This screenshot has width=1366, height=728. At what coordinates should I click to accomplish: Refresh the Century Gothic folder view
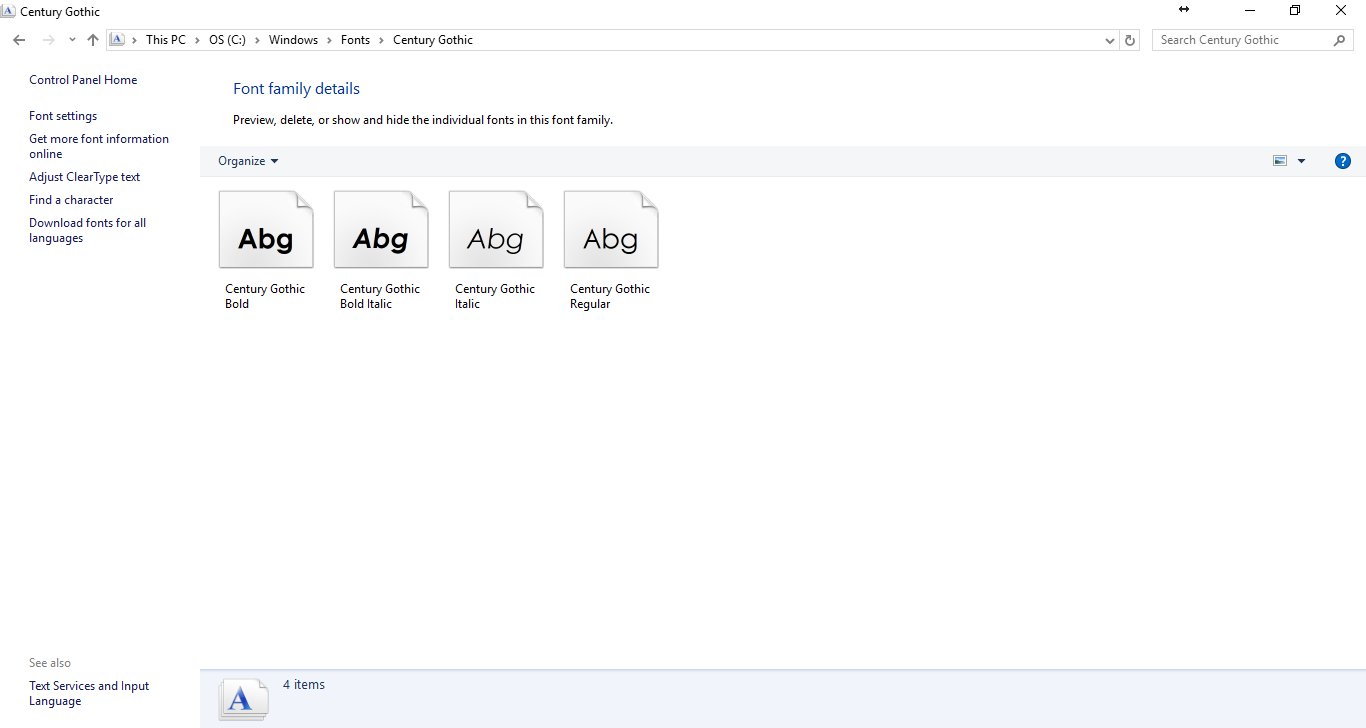[1130, 40]
